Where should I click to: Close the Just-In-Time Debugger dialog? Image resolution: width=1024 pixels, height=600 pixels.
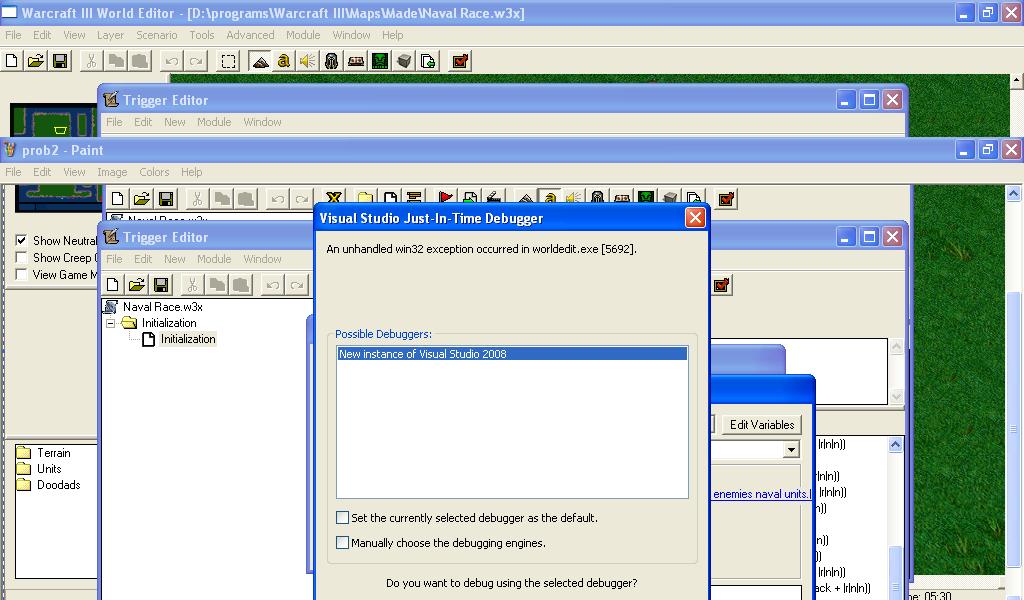(x=696, y=217)
